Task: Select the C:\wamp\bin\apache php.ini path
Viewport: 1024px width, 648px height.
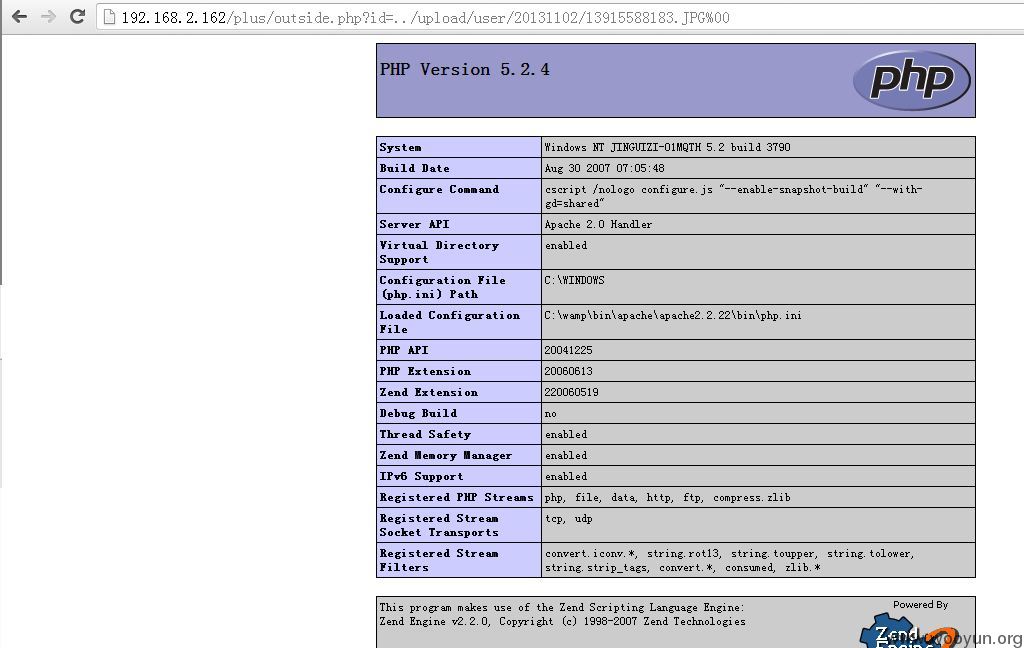Action: coord(673,315)
